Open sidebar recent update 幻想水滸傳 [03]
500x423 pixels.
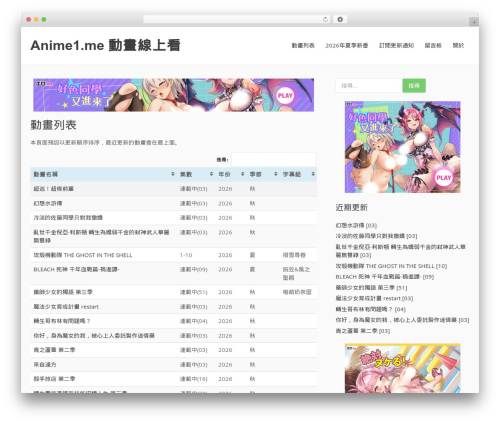coord(356,225)
